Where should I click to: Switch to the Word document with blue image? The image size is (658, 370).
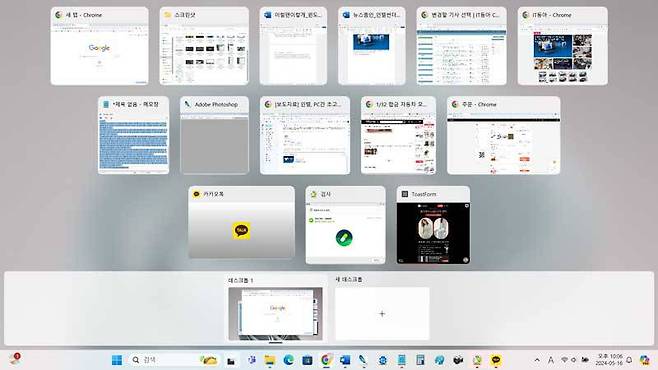372,46
